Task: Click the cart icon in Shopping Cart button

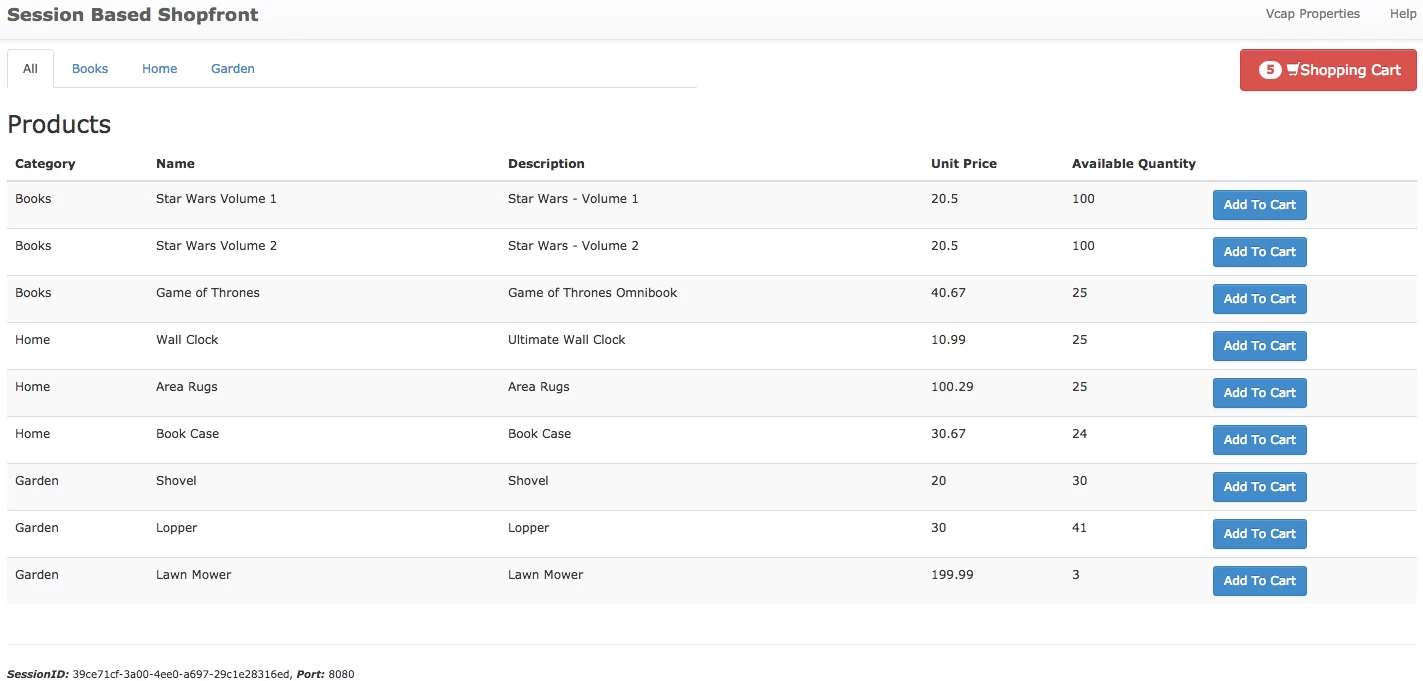Action: click(1293, 70)
